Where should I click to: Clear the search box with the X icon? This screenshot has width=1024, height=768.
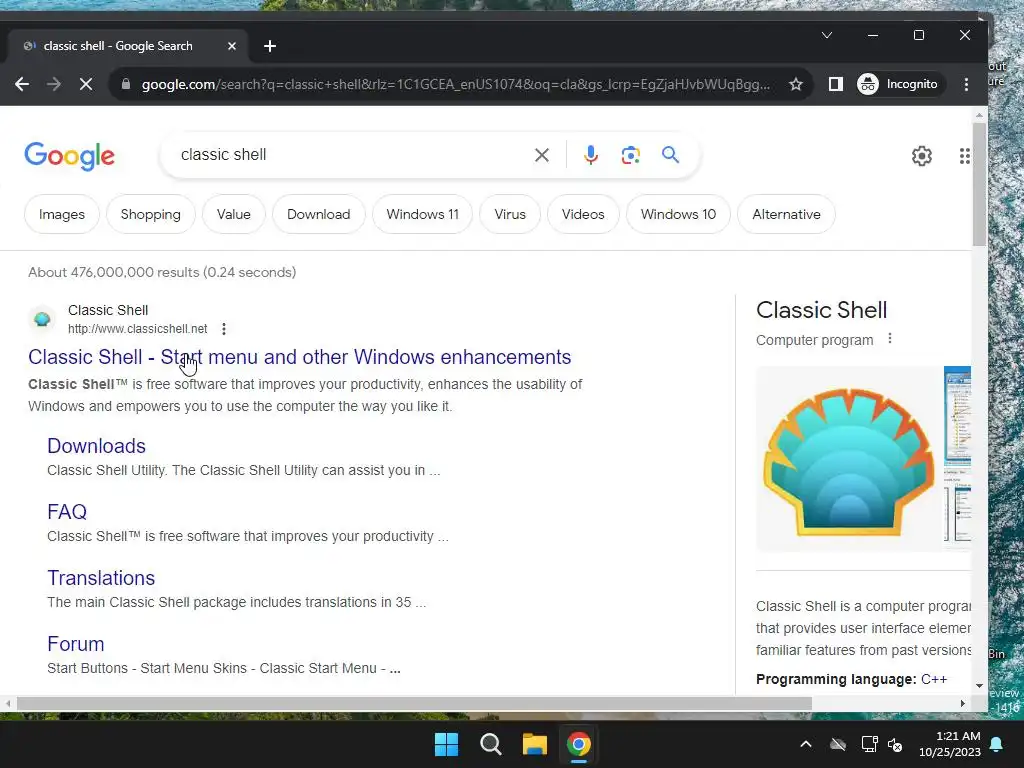point(541,155)
